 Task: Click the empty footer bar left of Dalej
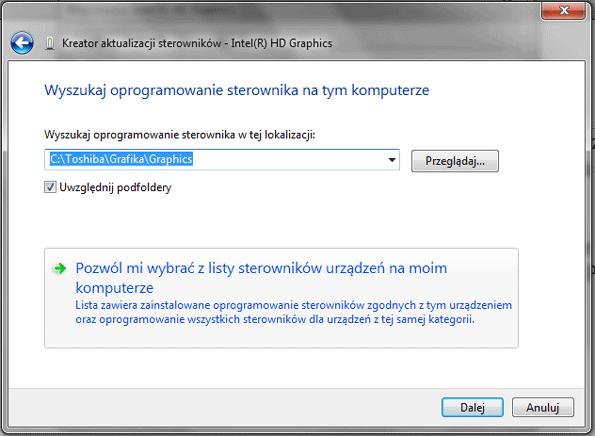pyautogui.click(x=224, y=407)
